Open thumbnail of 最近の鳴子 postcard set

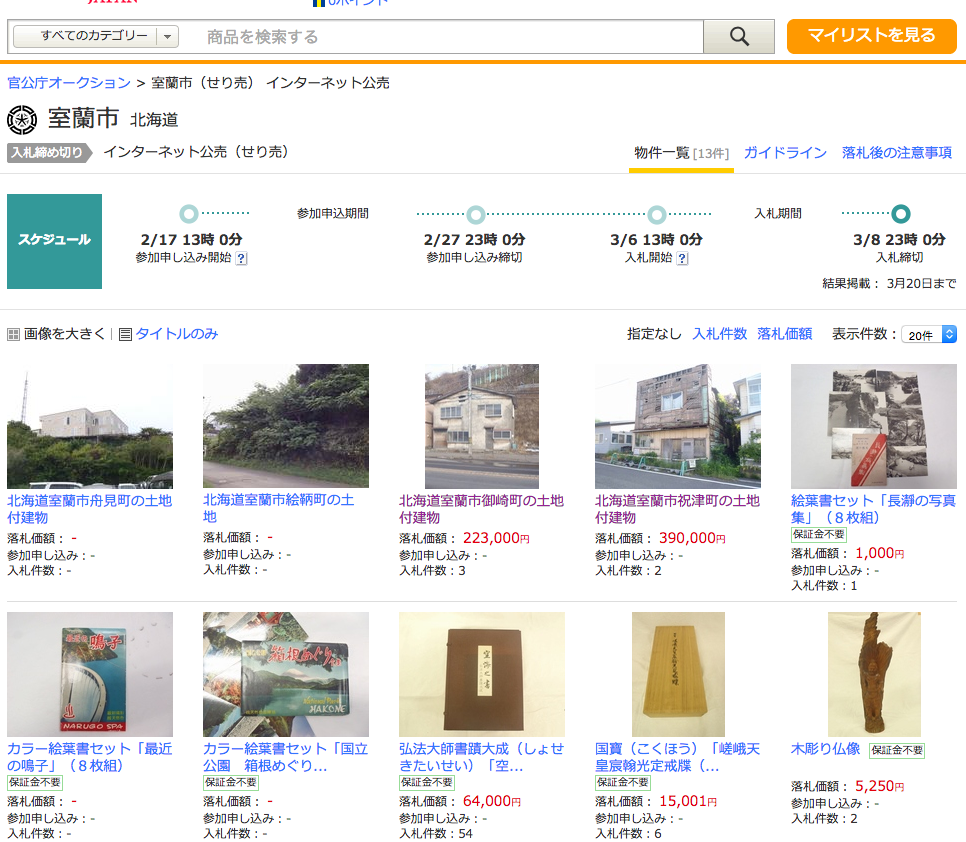(90, 674)
